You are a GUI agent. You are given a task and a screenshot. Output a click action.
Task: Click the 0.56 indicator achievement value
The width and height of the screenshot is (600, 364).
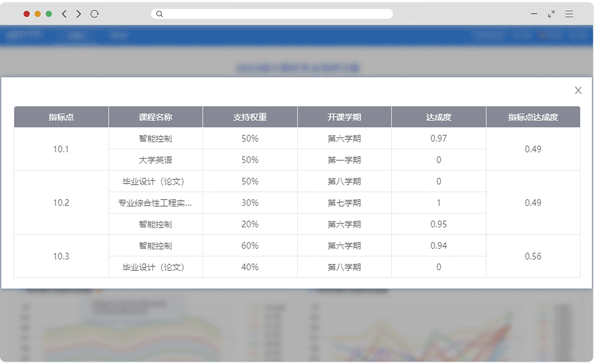pos(533,256)
